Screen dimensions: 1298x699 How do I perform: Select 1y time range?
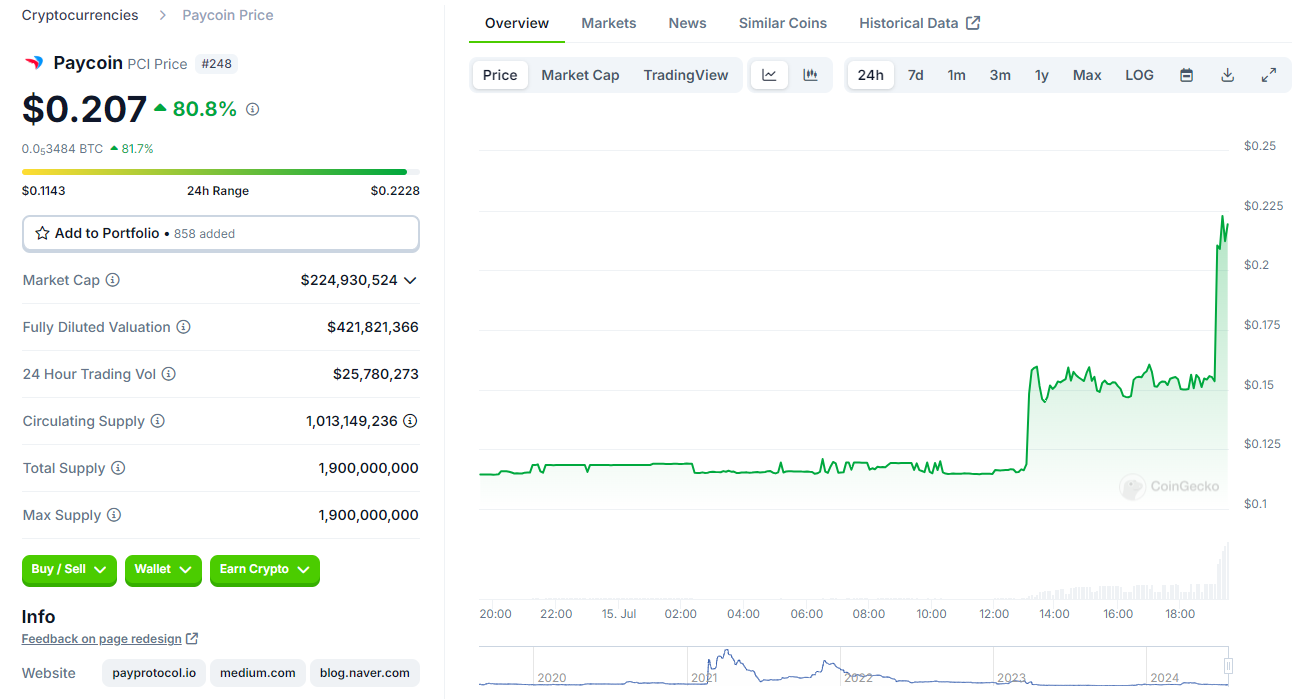(x=1042, y=75)
